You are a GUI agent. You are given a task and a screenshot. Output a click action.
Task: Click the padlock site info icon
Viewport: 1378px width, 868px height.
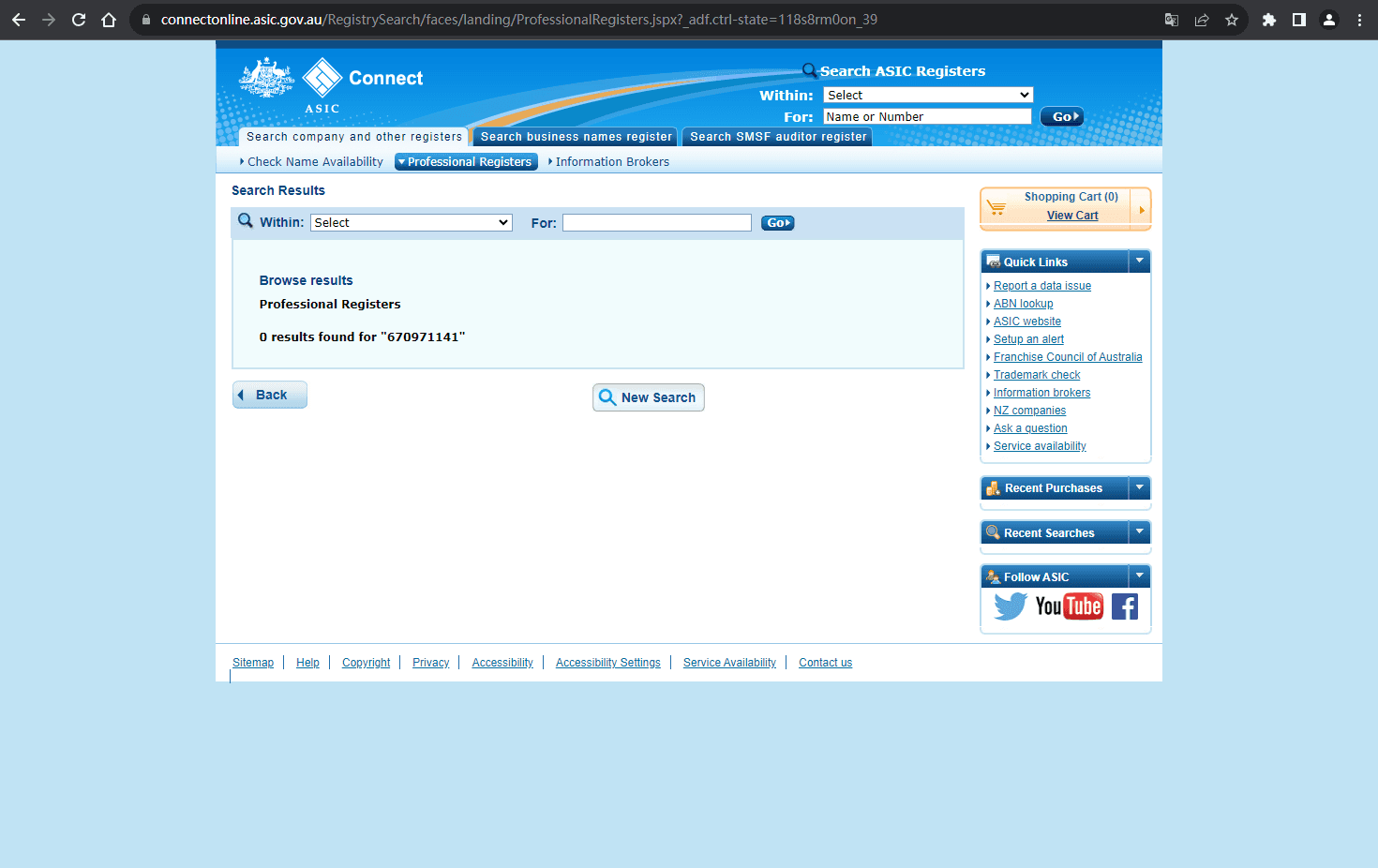click(146, 20)
